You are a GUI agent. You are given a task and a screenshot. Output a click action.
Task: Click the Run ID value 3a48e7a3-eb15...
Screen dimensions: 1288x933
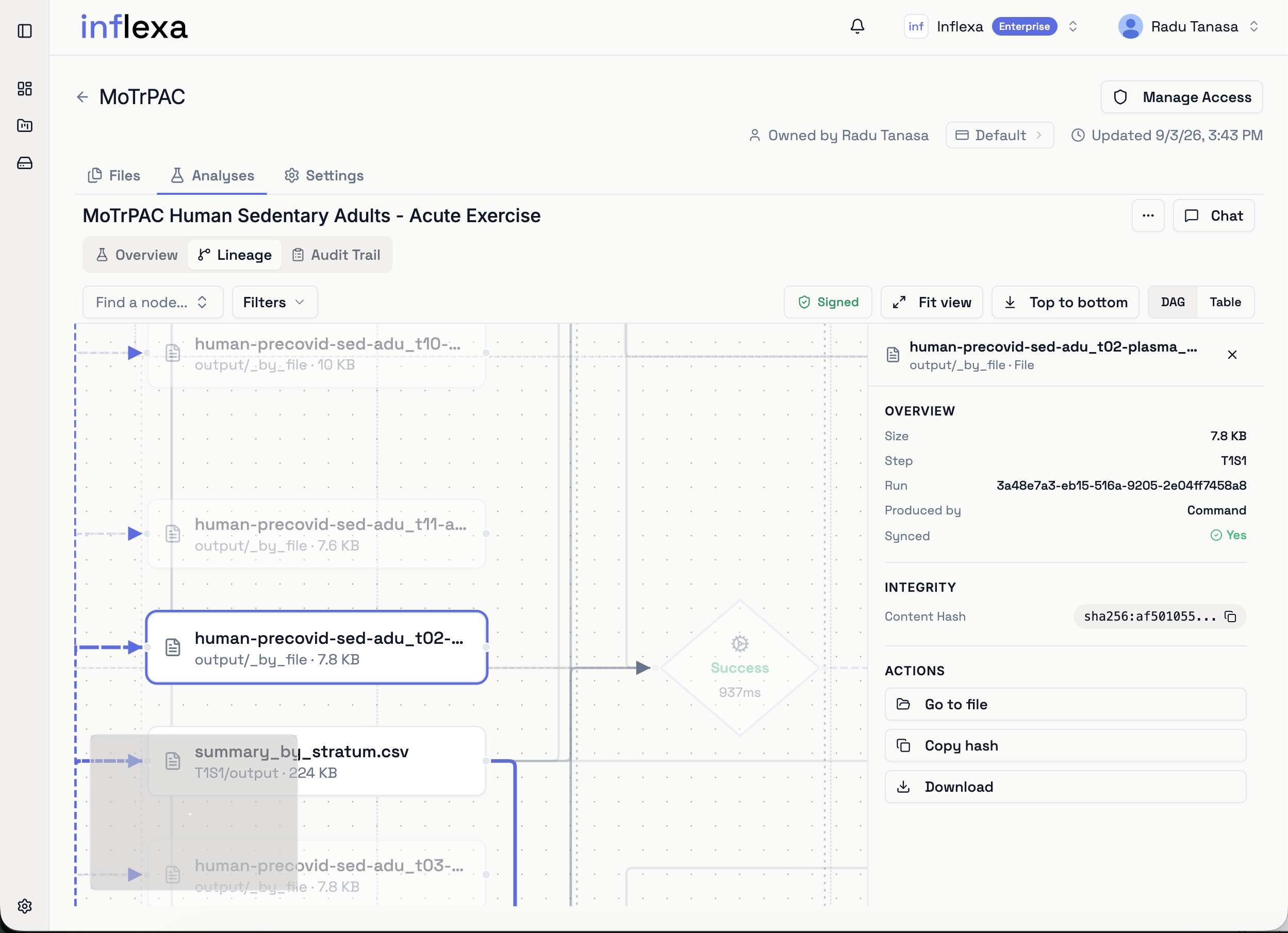tap(1121, 486)
